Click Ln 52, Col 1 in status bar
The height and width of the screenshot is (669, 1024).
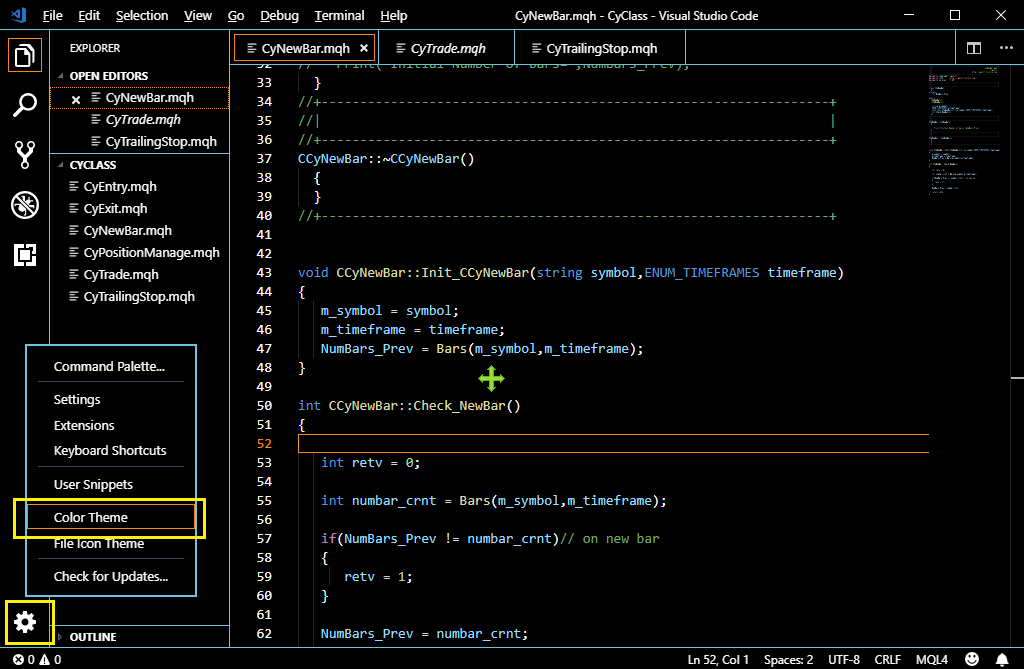click(718, 660)
